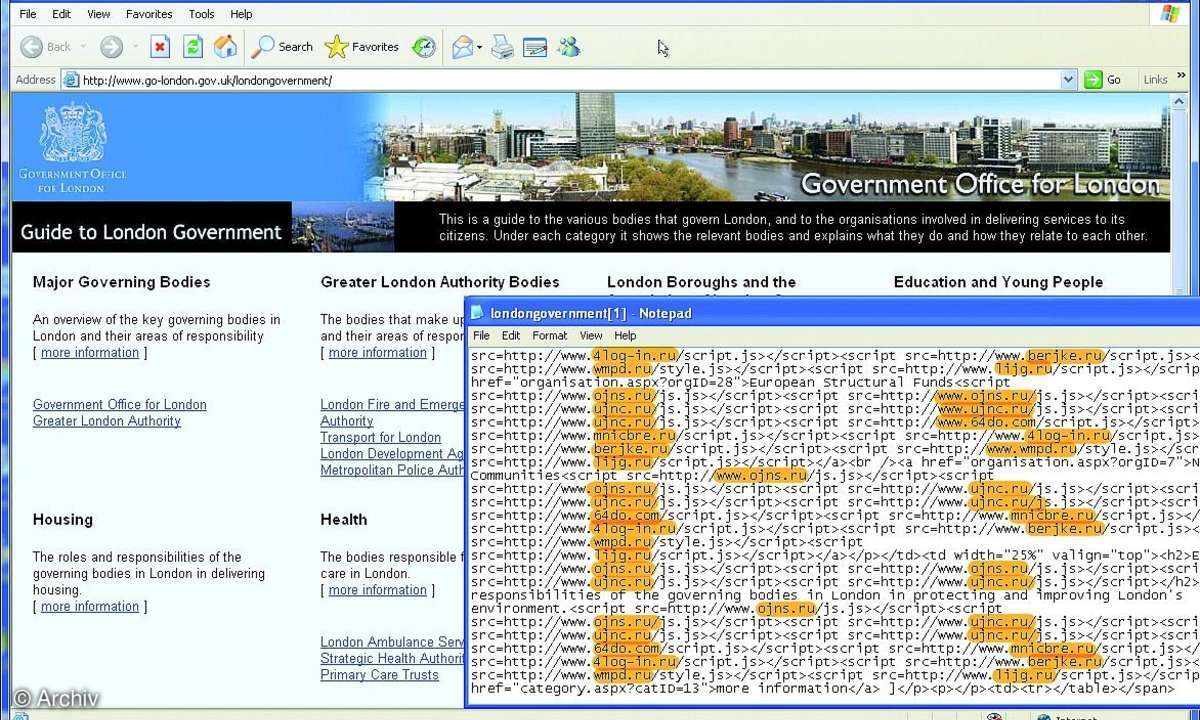Image resolution: width=1200 pixels, height=720 pixels.
Task: Open more information under Housing
Action: [90, 607]
